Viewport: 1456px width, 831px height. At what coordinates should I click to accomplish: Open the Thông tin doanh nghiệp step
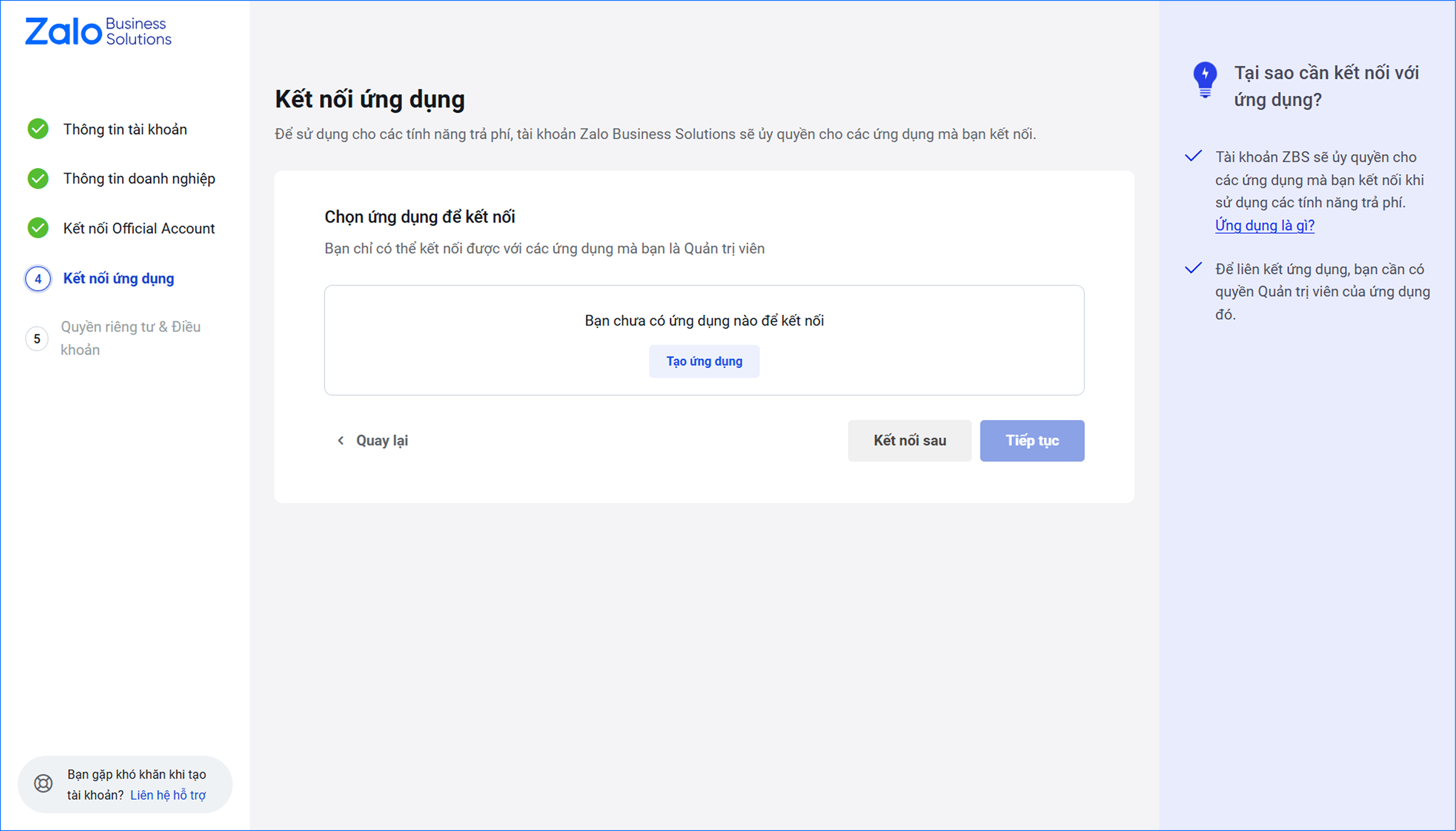[139, 179]
